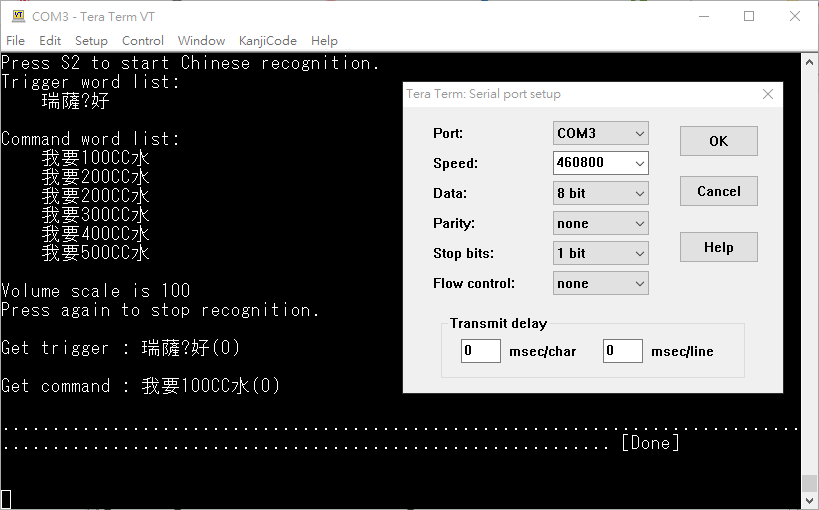
Task: Click 'Press again to stop recognition.' line
Action: point(160,310)
